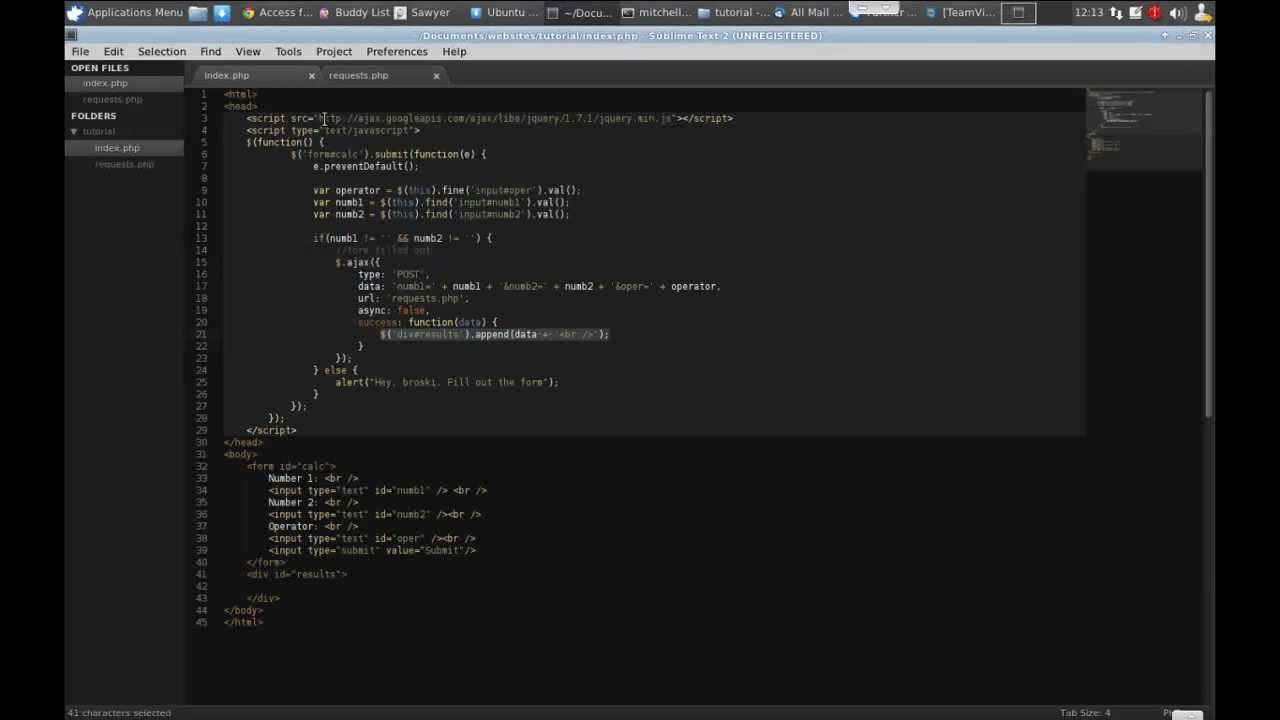The height and width of the screenshot is (720, 1280).
Task: Open the Preferences menu
Action: [x=397, y=51]
